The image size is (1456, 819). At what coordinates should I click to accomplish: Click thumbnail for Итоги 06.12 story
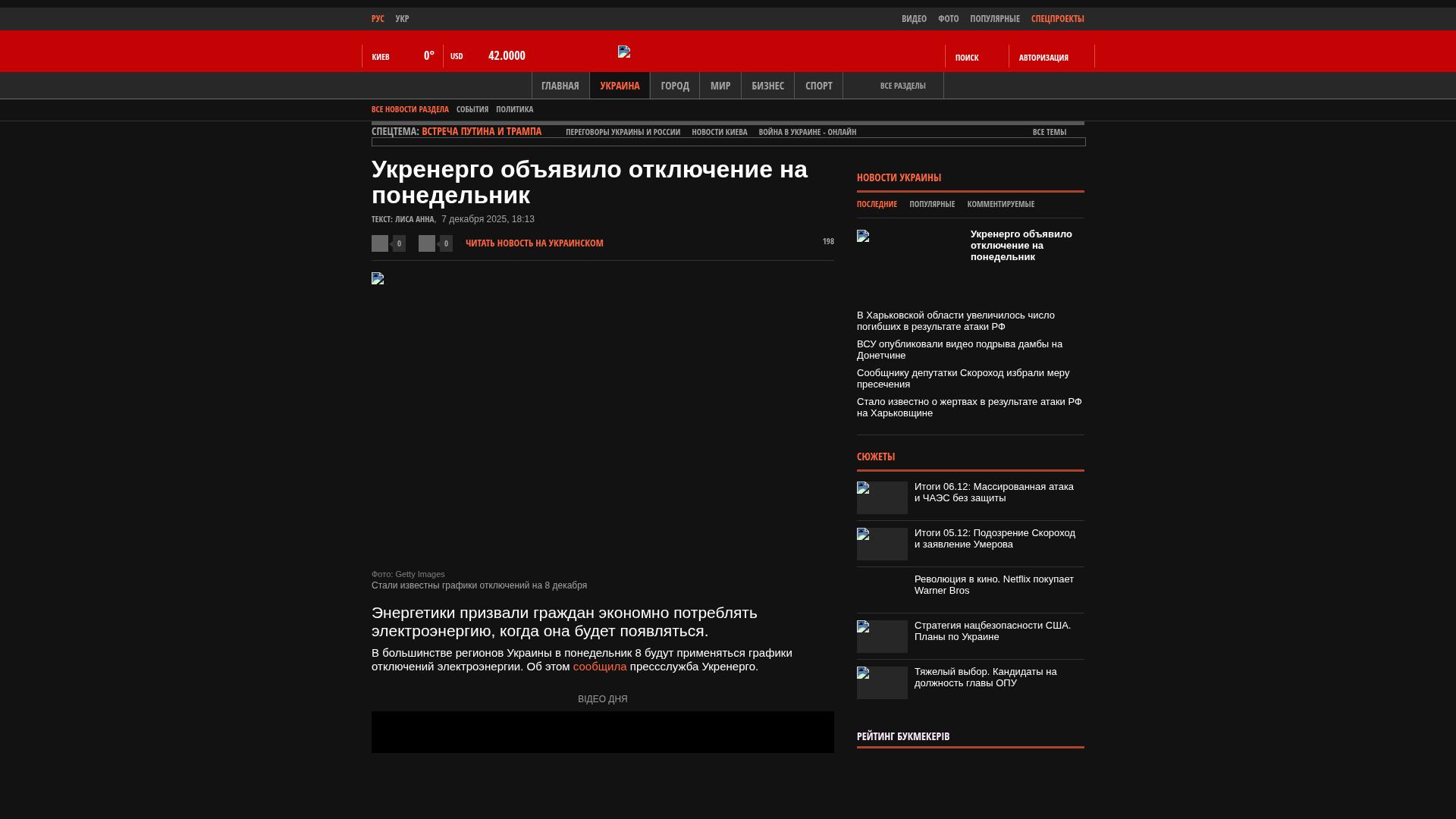point(882,497)
